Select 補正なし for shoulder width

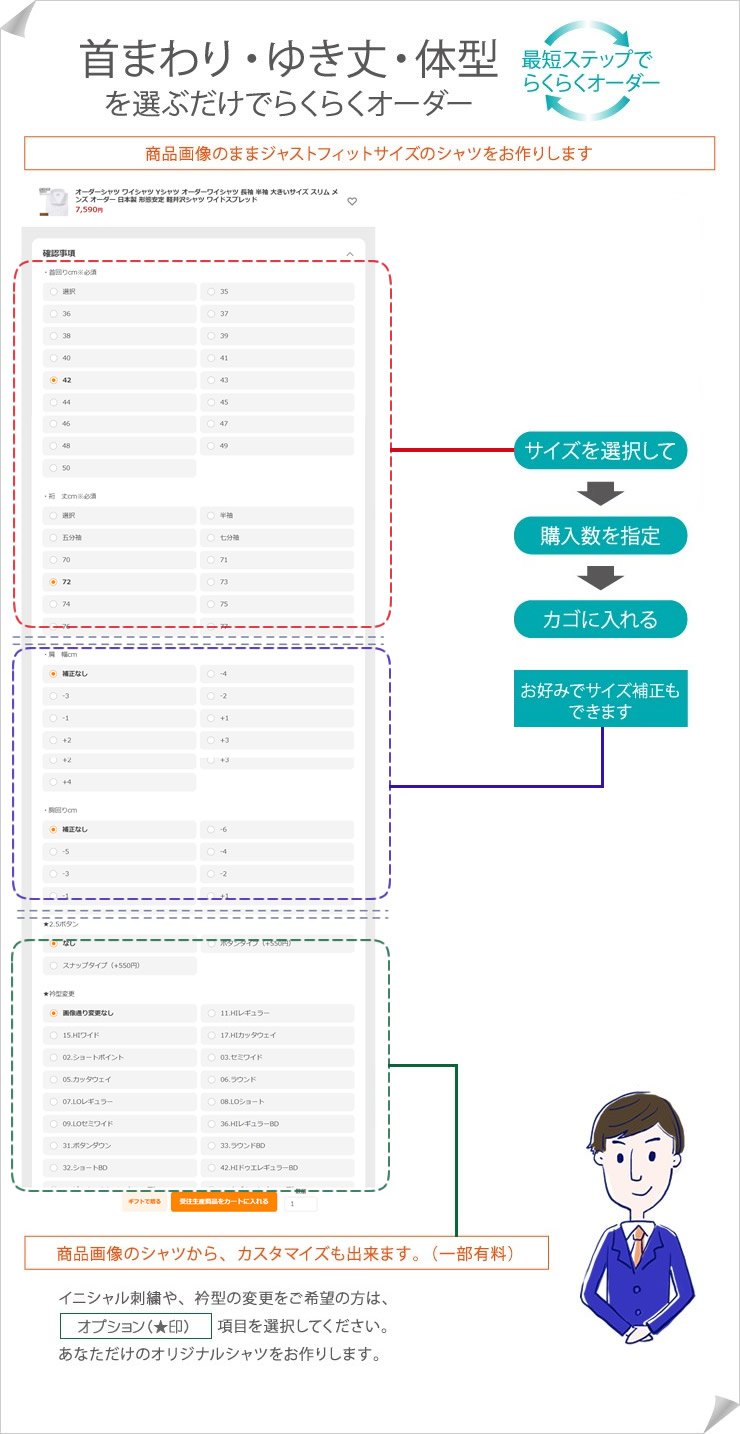120,674
